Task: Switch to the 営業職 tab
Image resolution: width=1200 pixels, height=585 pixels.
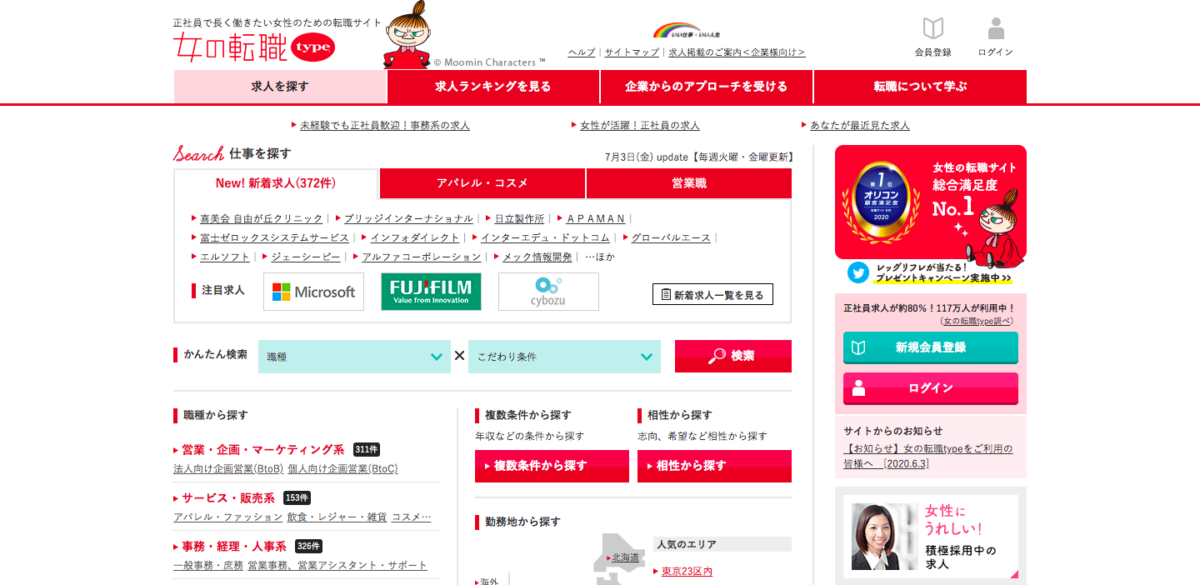Action: coord(688,183)
